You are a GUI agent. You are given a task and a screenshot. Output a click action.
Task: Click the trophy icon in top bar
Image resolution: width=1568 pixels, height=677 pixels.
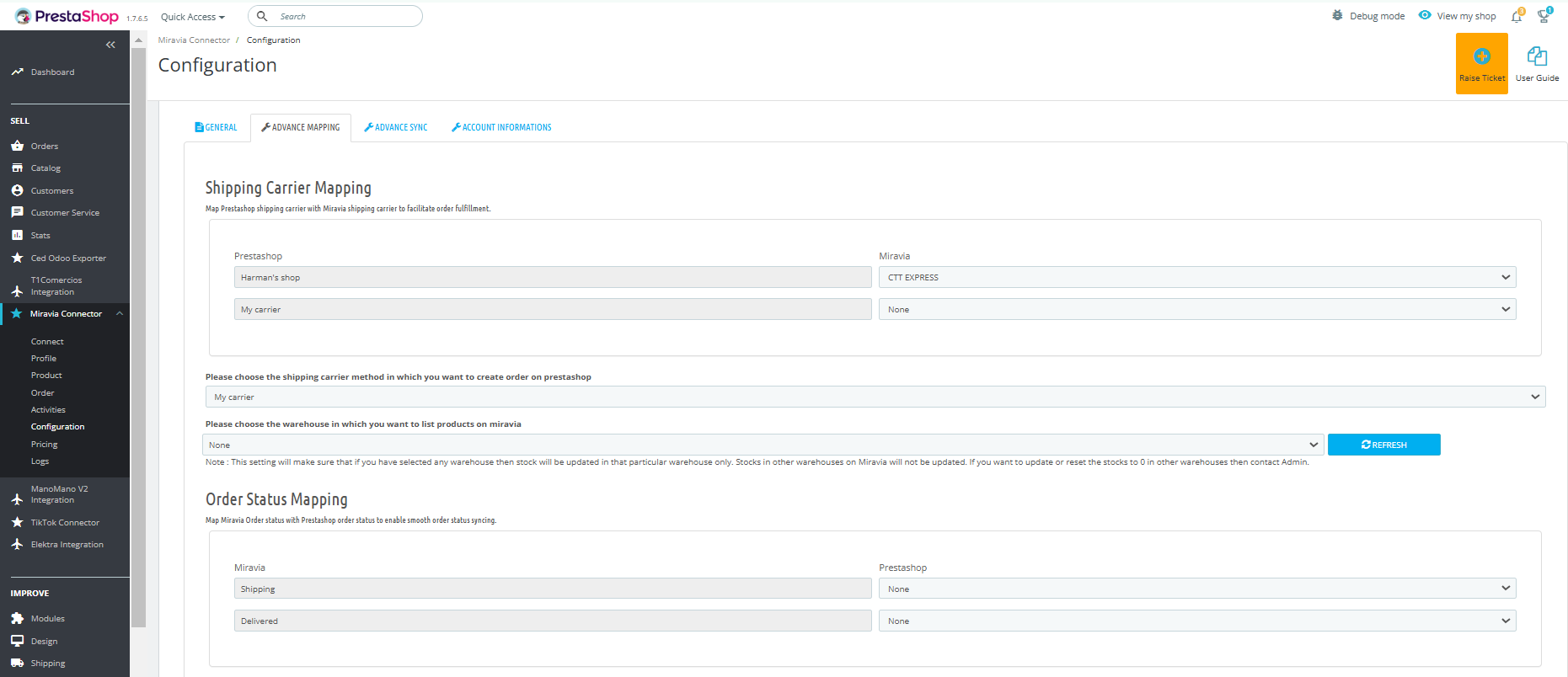click(1544, 16)
